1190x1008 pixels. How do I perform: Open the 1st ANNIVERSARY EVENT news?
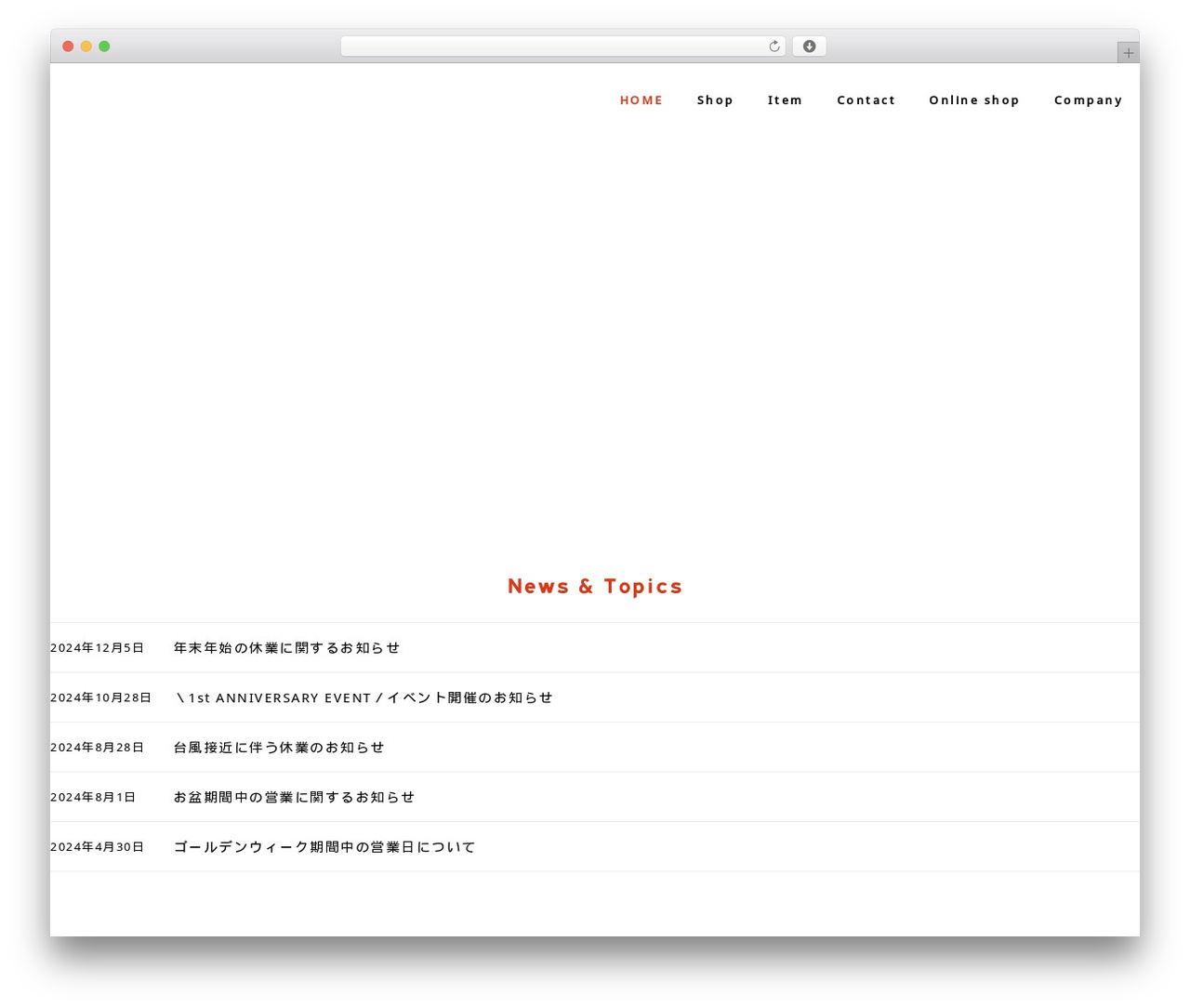[364, 697]
